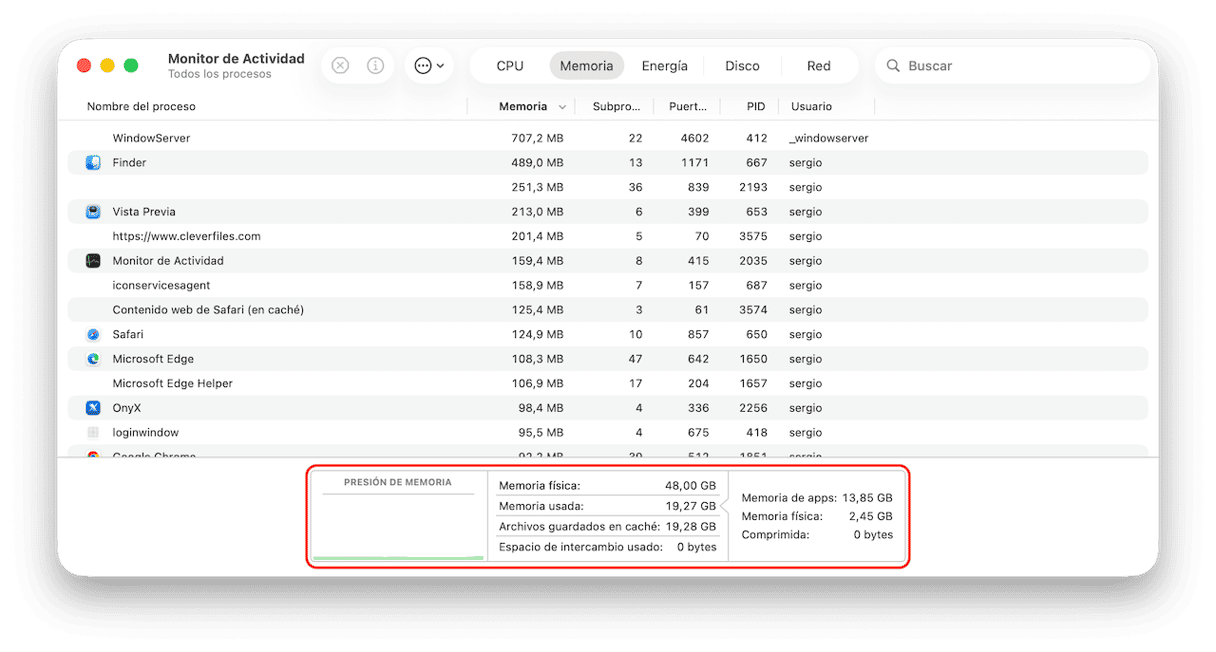The width and height of the screenshot is (1216, 652).
Task: Select the Finder process icon
Action: click(x=93, y=163)
